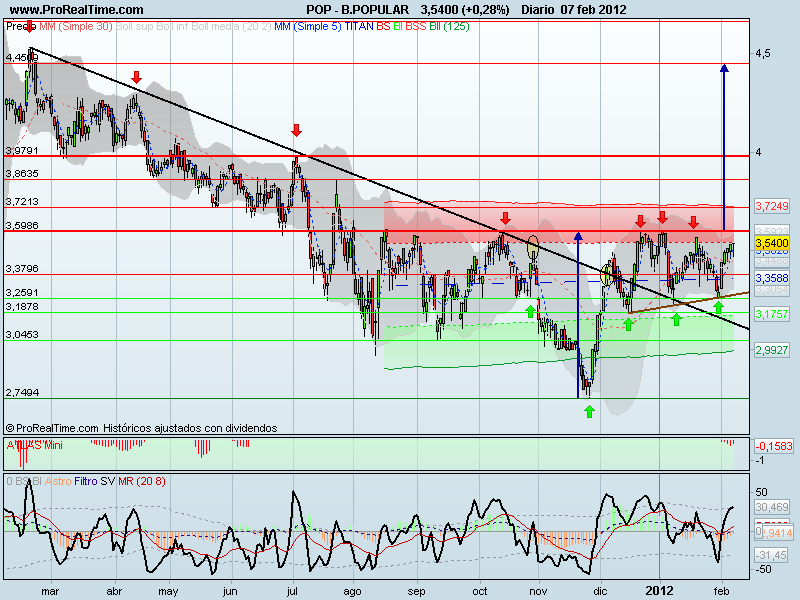Click the 0,9414 oscillator value tag

tap(777, 533)
